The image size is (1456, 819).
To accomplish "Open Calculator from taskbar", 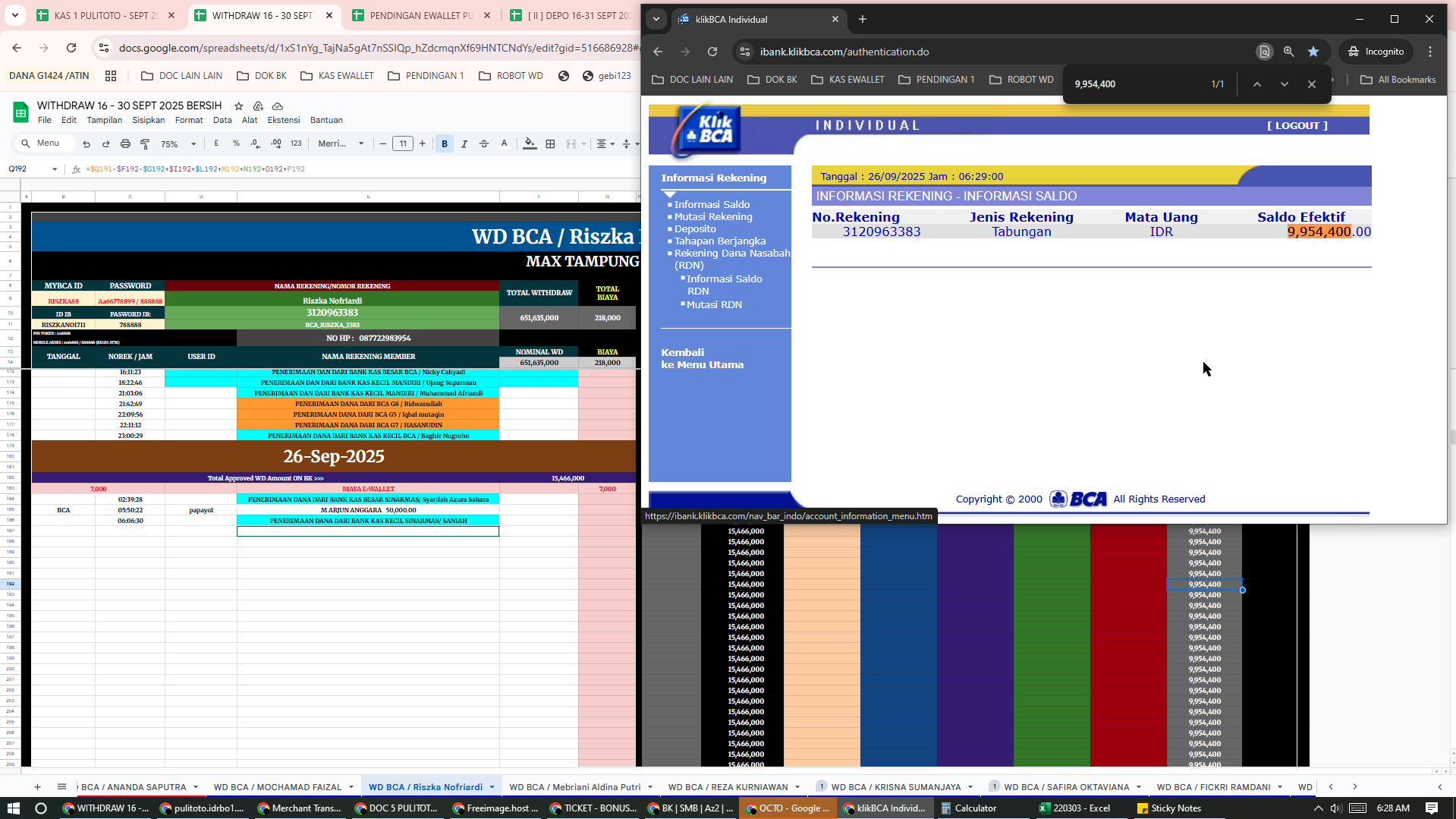I will pyautogui.click(x=968, y=808).
